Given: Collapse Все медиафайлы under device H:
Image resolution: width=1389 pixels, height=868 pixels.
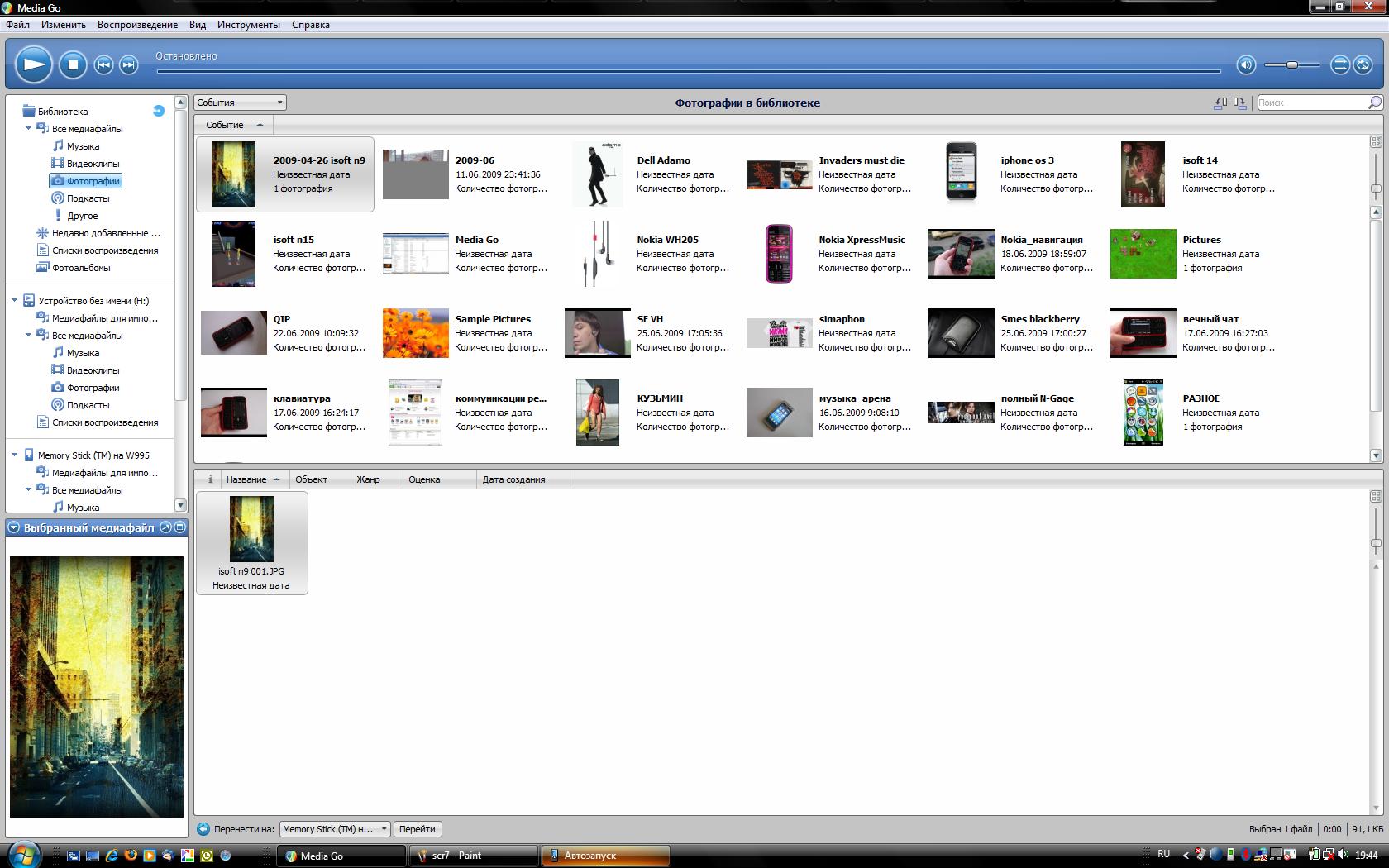Looking at the screenshot, I should click(28, 336).
